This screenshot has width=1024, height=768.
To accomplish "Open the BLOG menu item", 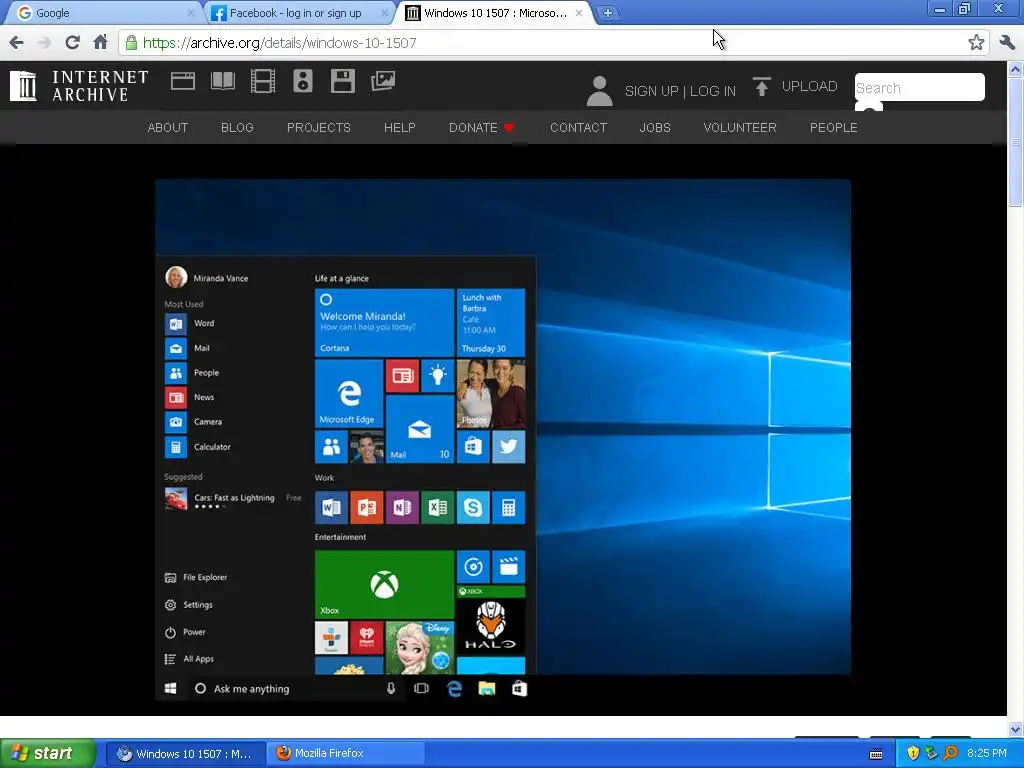I will 237,128.
